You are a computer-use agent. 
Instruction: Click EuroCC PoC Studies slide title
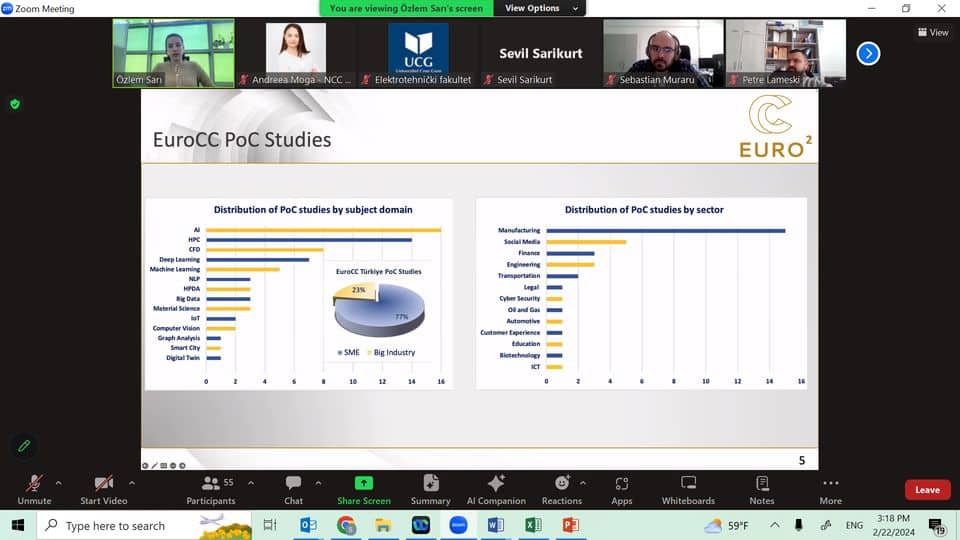point(242,140)
